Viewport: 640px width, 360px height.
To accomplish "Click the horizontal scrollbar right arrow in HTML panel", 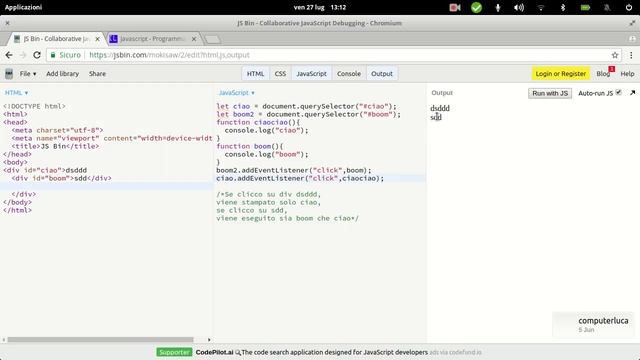I will [209, 340].
